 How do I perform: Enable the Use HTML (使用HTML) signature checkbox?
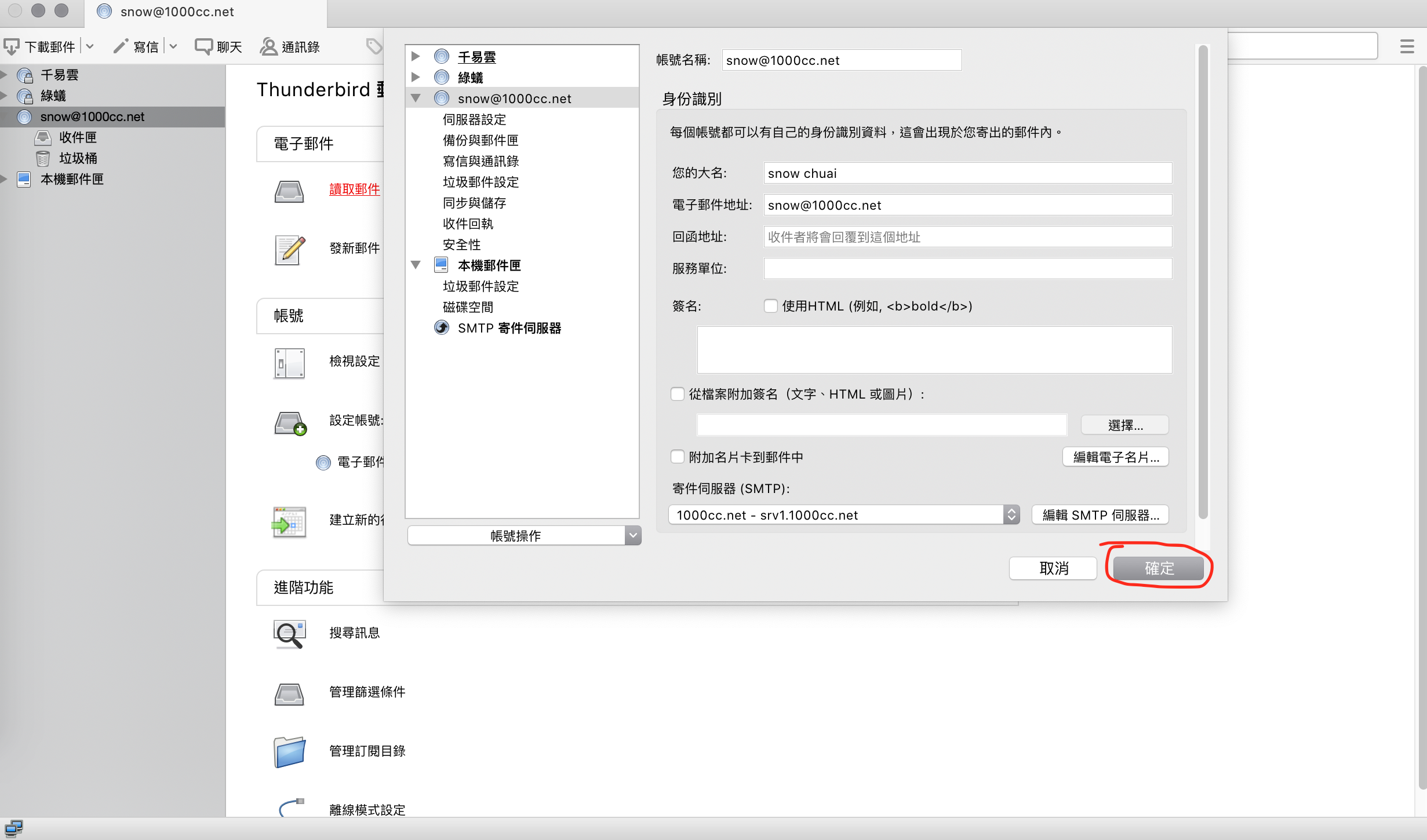pyautogui.click(x=770, y=306)
